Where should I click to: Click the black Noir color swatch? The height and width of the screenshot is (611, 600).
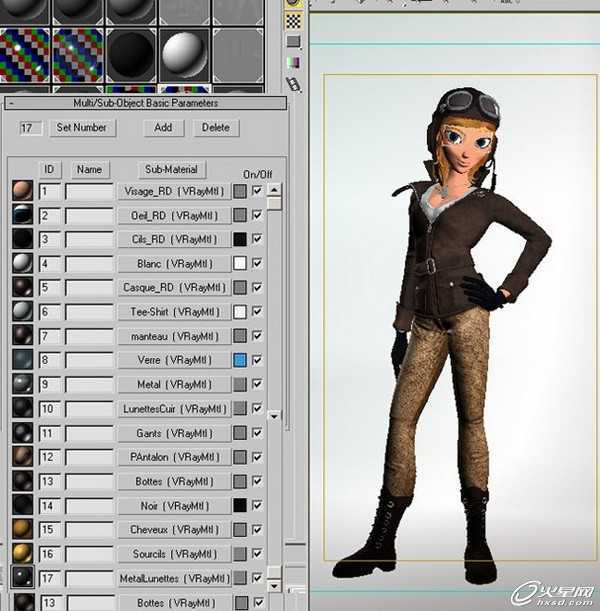240,505
